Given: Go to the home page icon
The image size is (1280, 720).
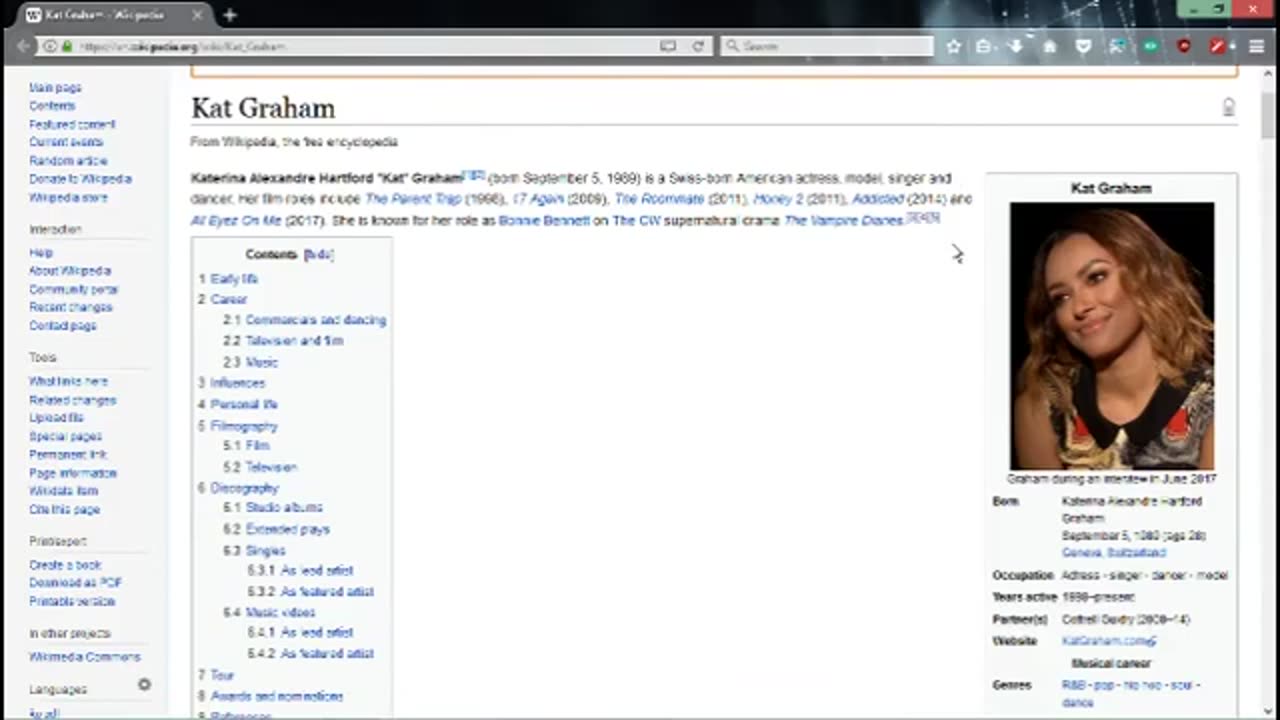Looking at the screenshot, I should [1049, 46].
